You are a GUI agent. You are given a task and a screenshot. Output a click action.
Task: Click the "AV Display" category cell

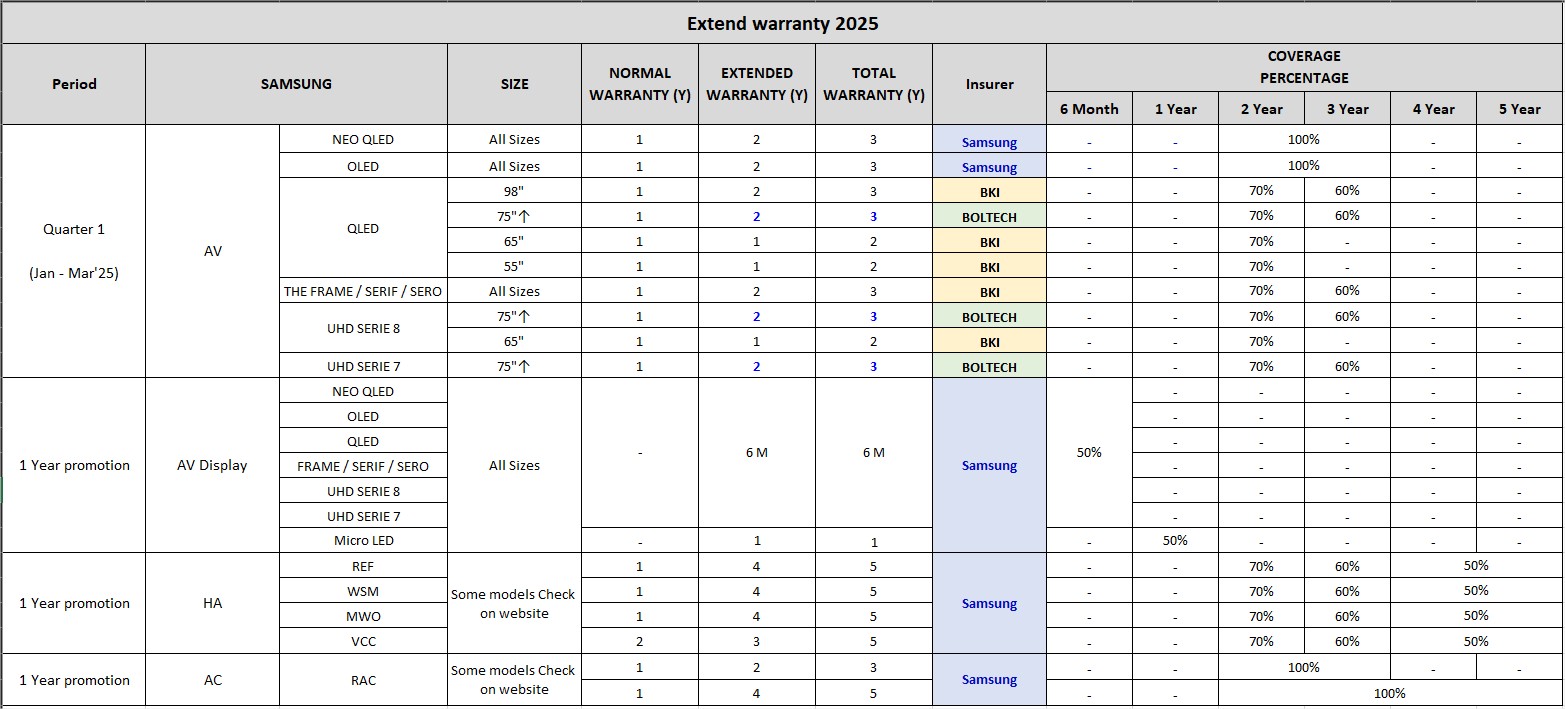click(x=212, y=465)
